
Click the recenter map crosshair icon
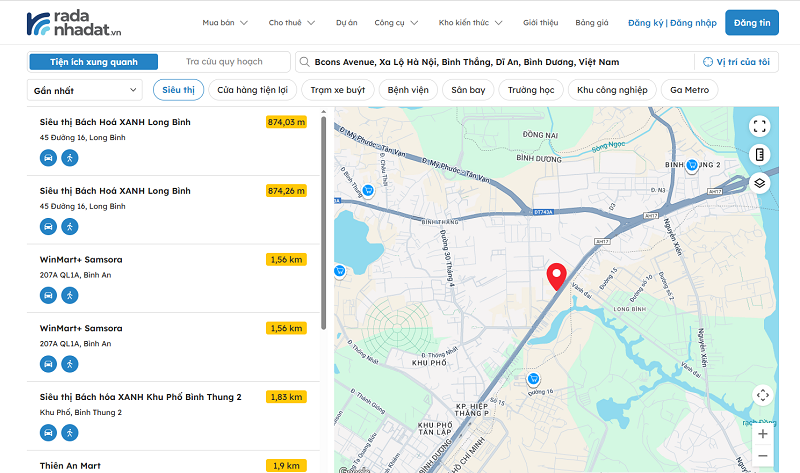click(x=762, y=395)
